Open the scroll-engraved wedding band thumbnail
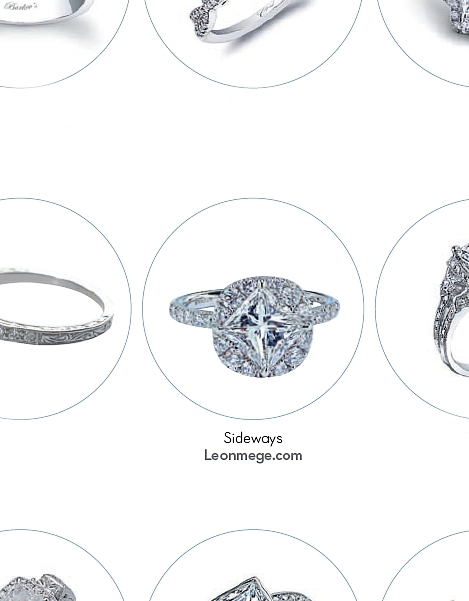Screen dimensions: 469x601 [x=57, y=309]
